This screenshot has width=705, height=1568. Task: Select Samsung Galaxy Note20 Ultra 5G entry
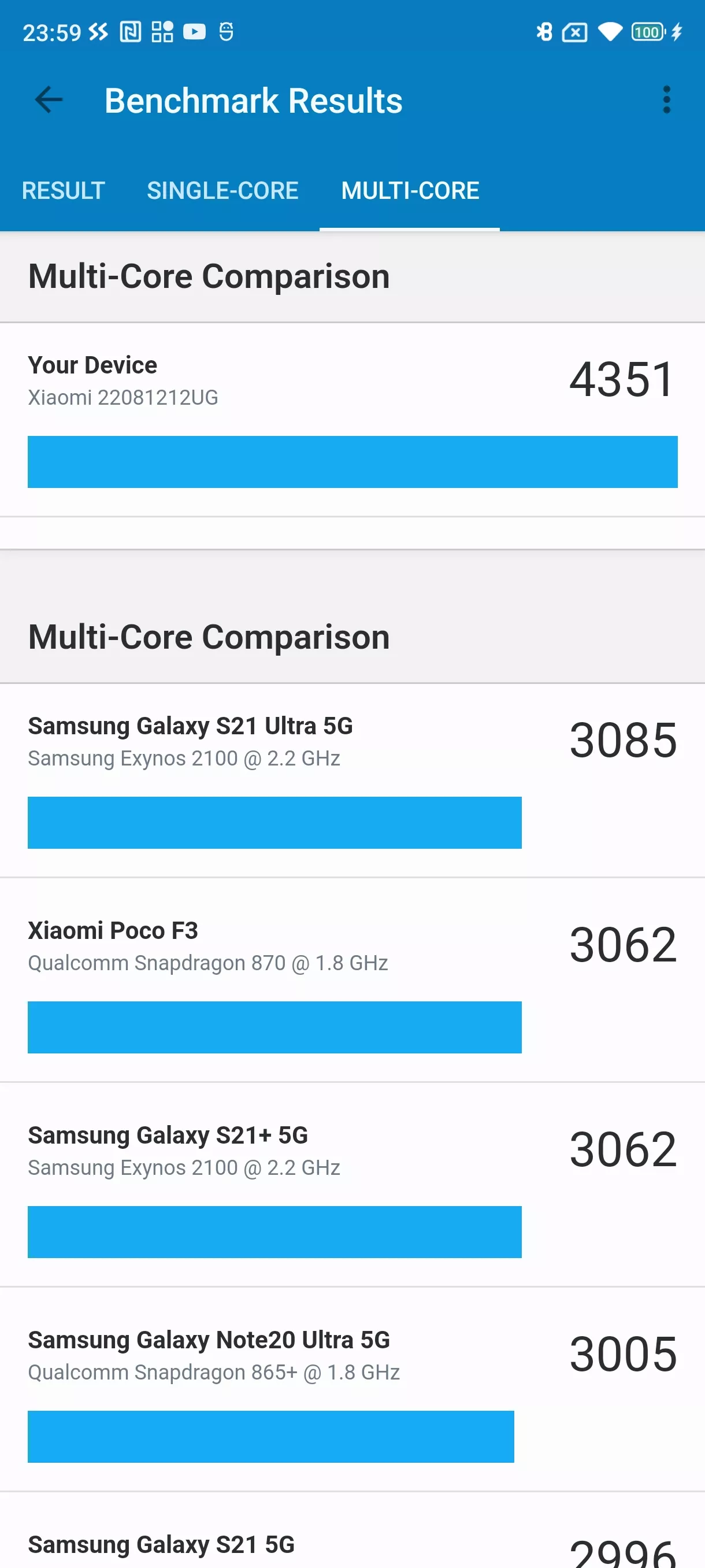click(x=352, y=1389)
